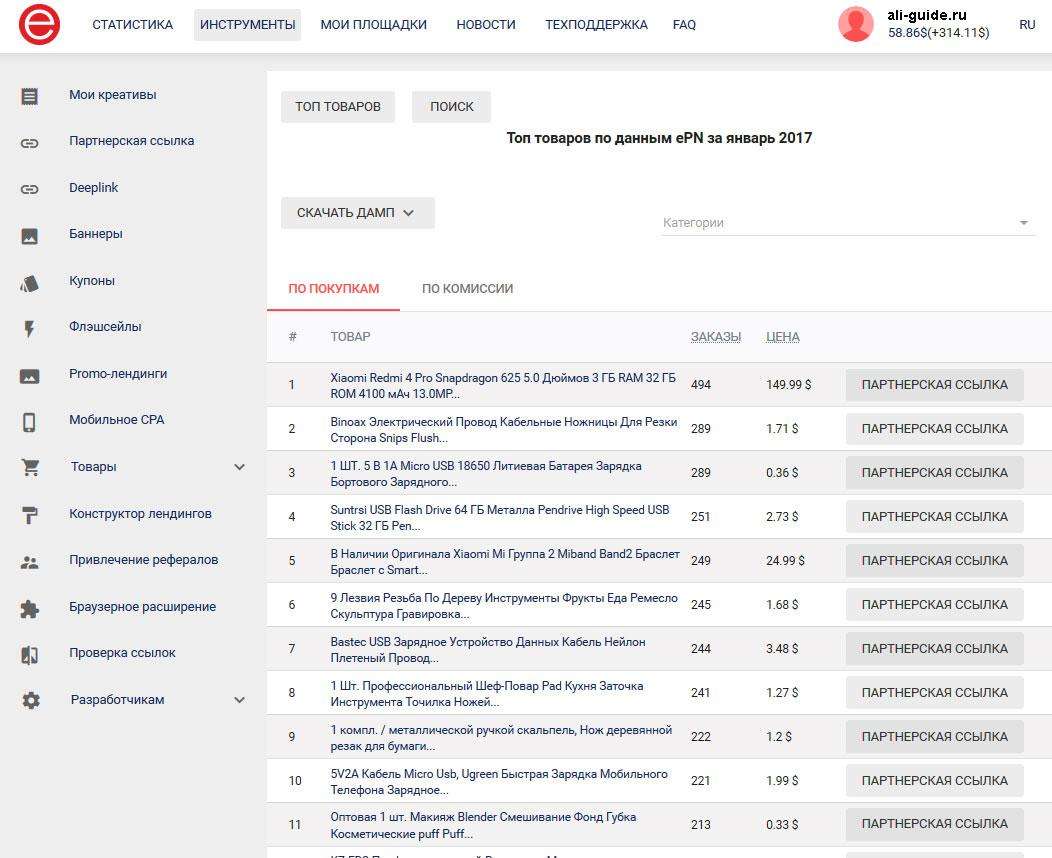Click the Товары shopping cart icon
The width and height of the screenshot is (1052, 858).
[30, 468]
